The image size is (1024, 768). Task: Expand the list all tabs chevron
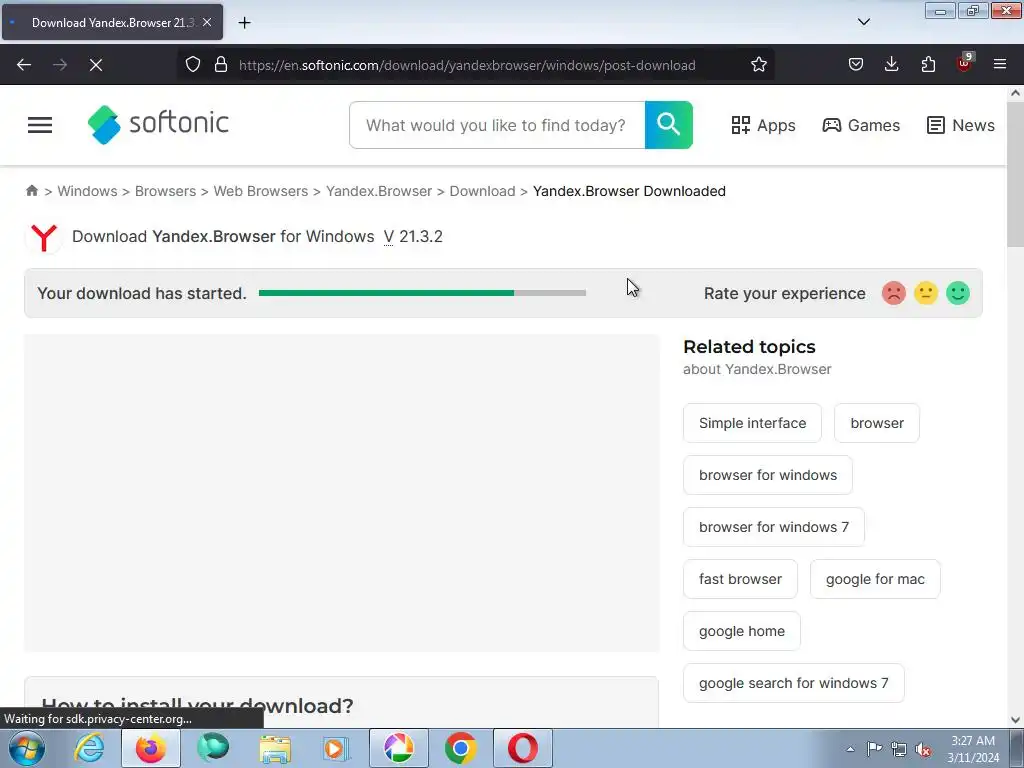[863, 22]
